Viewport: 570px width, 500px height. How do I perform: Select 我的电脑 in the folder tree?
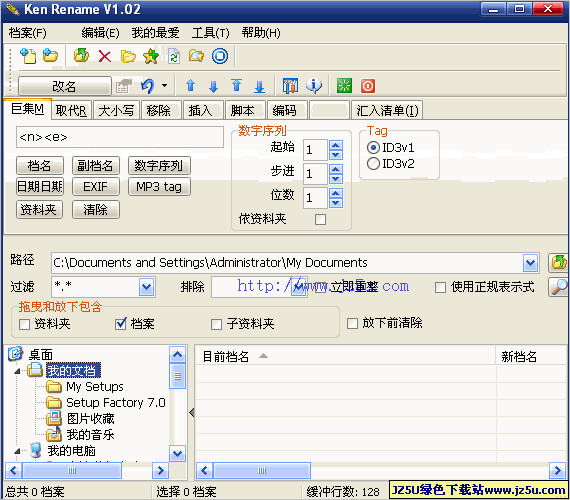click(72, 451)
